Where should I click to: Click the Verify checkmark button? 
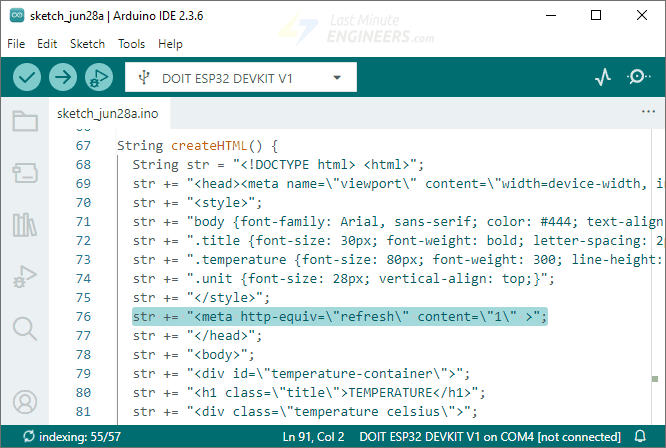click(x=27, y=77)
